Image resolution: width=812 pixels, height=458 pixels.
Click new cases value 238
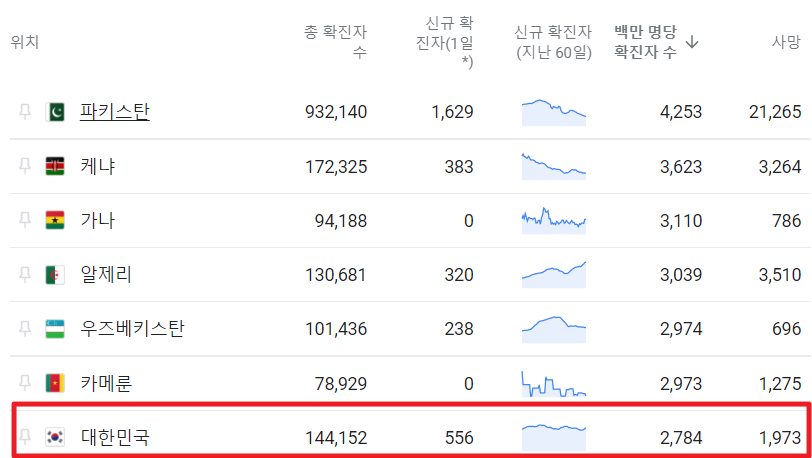tap(459, 329)
